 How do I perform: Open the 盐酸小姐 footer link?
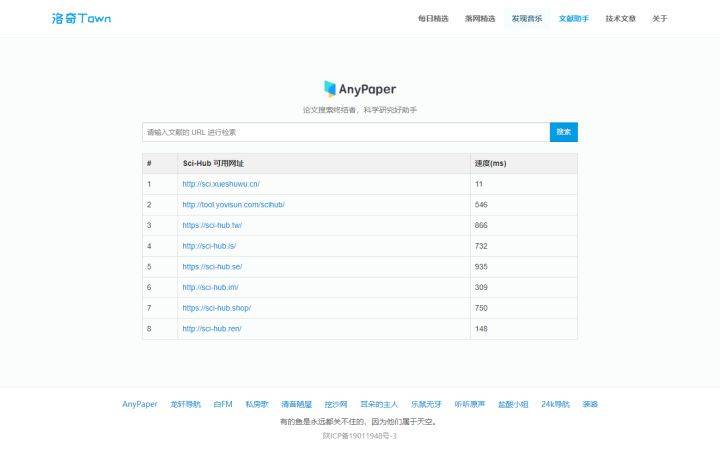pyautogui.click(x=513, y=404)
